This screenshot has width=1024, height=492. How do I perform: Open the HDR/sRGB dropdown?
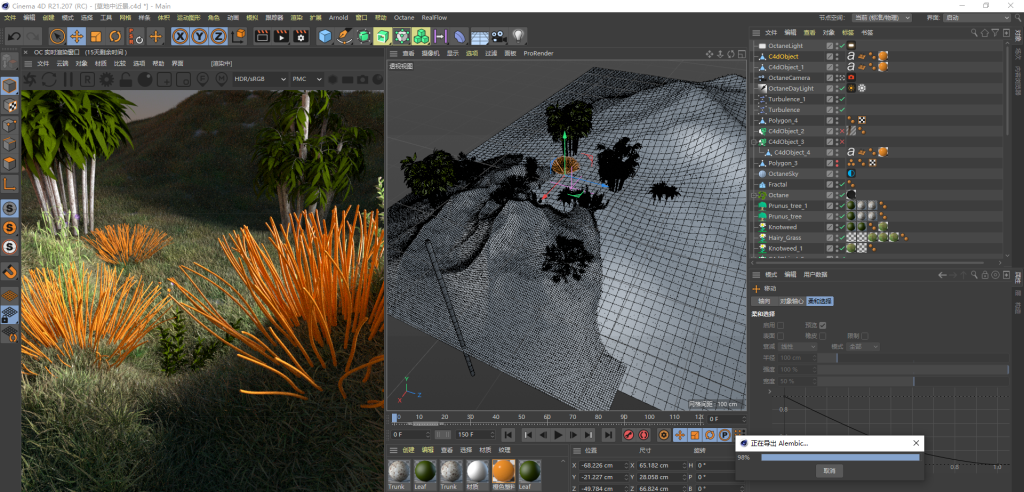point(261,78)
